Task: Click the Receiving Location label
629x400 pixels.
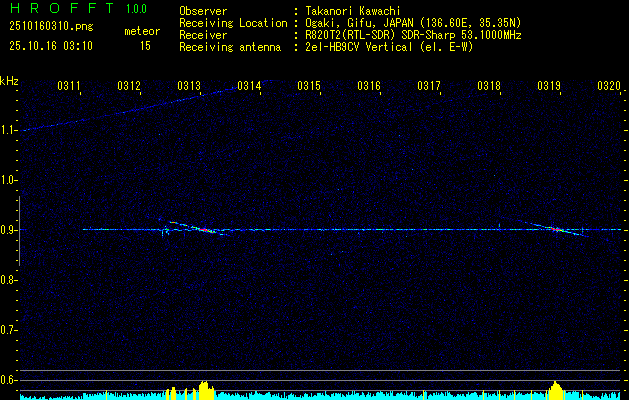Action: pos(233,23)
